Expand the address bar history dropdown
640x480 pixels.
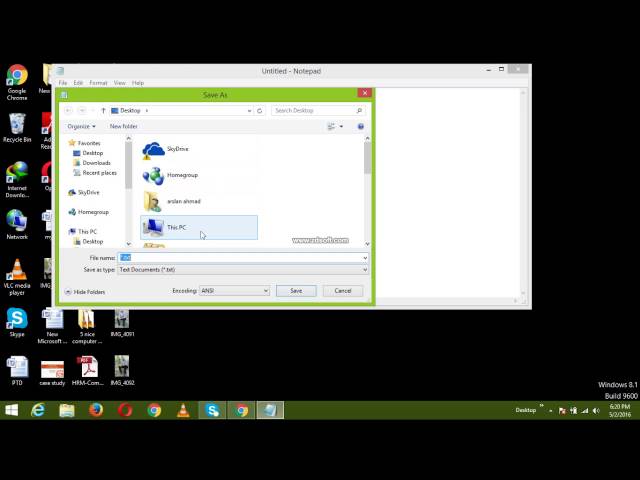(x=249, y=111)
